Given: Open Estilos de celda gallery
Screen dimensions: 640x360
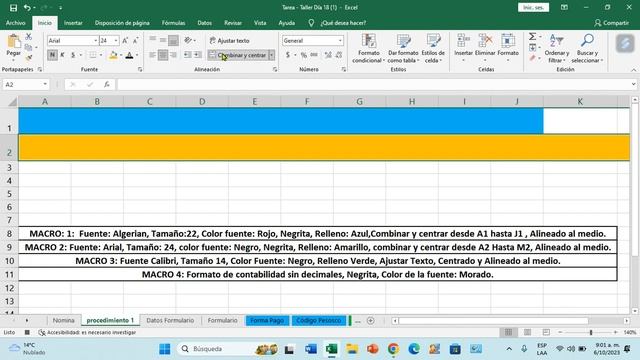Looking at the screenshot, I should [x=433, y=49].
